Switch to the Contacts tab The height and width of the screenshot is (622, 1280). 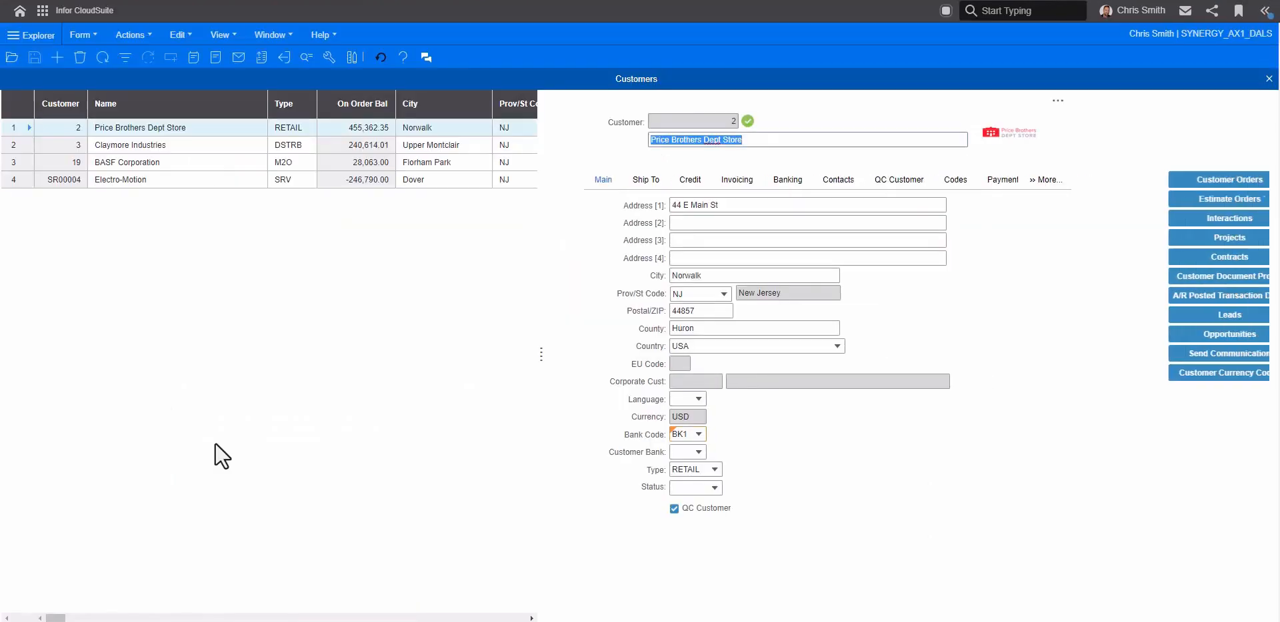(838, 180)
